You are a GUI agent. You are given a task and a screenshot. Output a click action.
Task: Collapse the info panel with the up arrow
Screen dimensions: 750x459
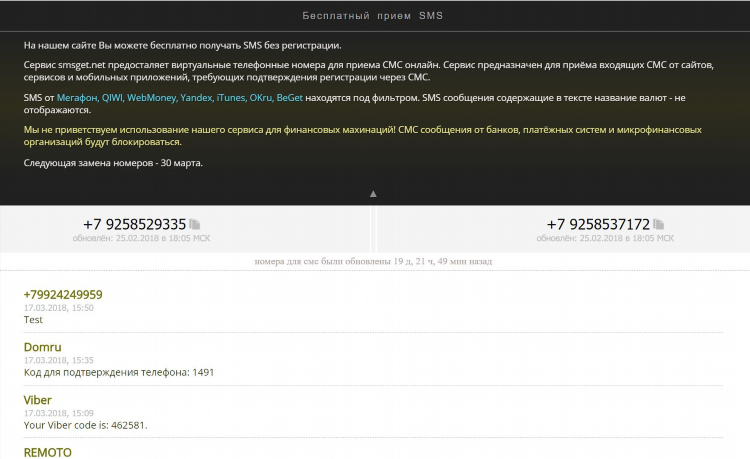pyautogui.click(x=373, y=194)
